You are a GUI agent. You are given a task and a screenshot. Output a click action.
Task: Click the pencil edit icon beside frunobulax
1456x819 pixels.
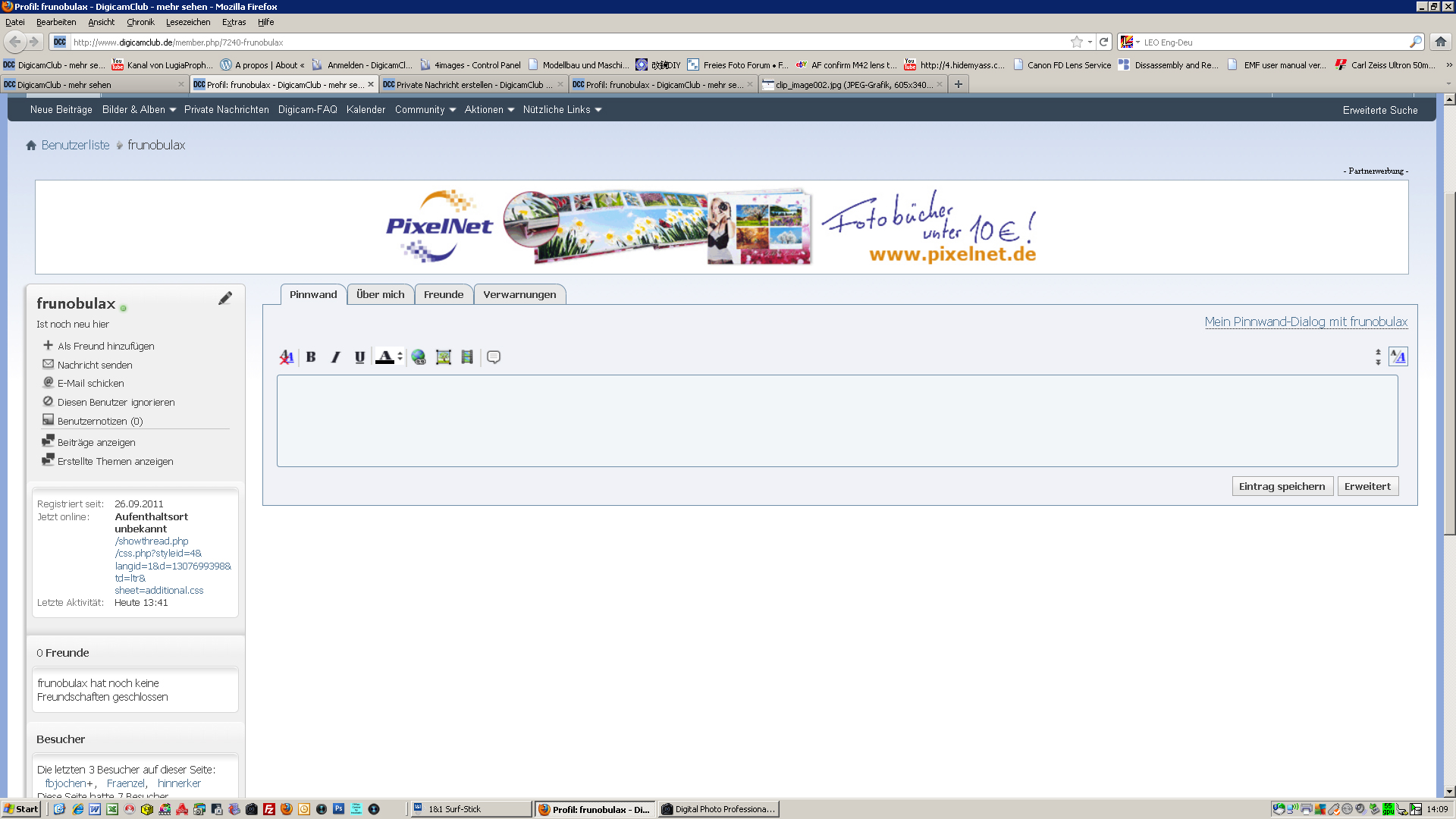(x=225, y=299)
